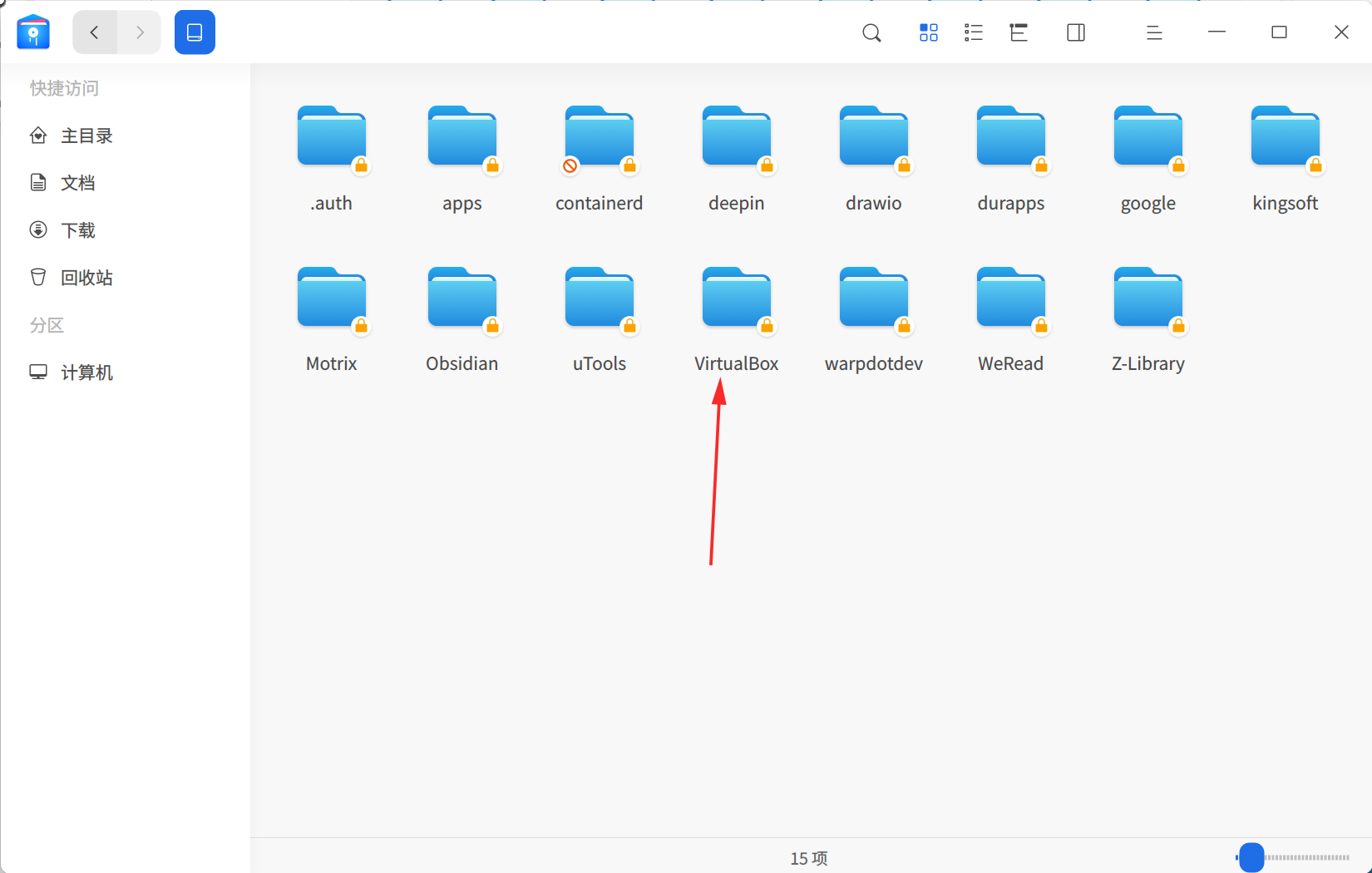Open the .auth folder
The image size is (1372, 873).
tap(332, 137)
